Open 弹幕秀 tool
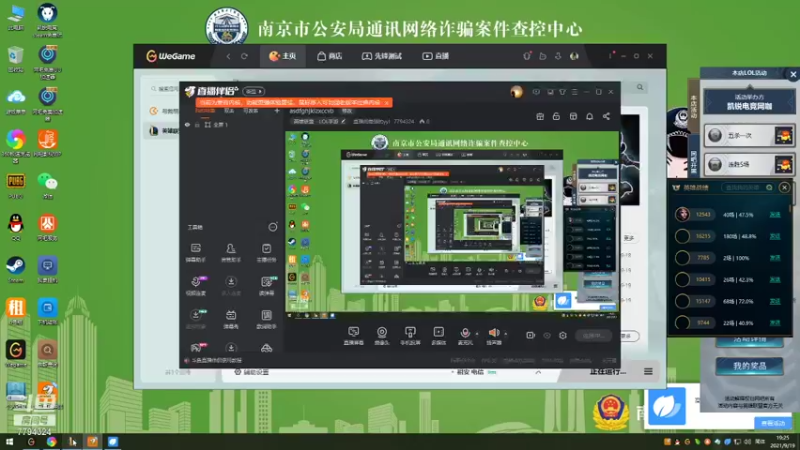 (231, 319)
